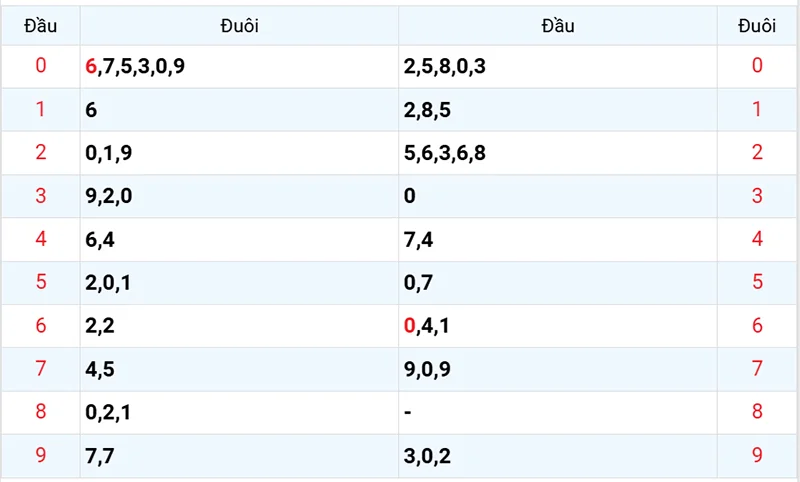Click the 5,6,3,6,8 cell
Viewport: 800px width, 482px height.
coord(444,153)
